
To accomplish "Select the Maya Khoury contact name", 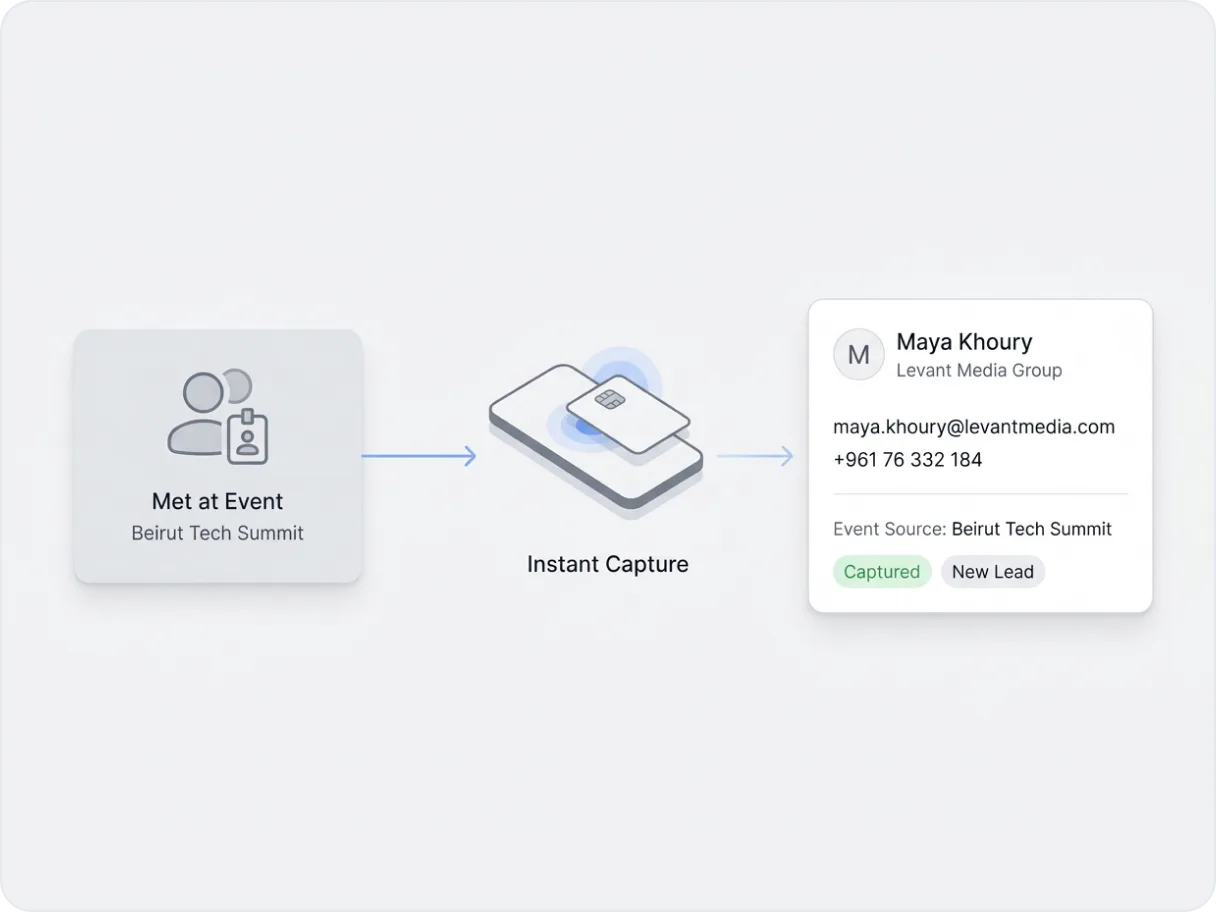I will point(963,342).
